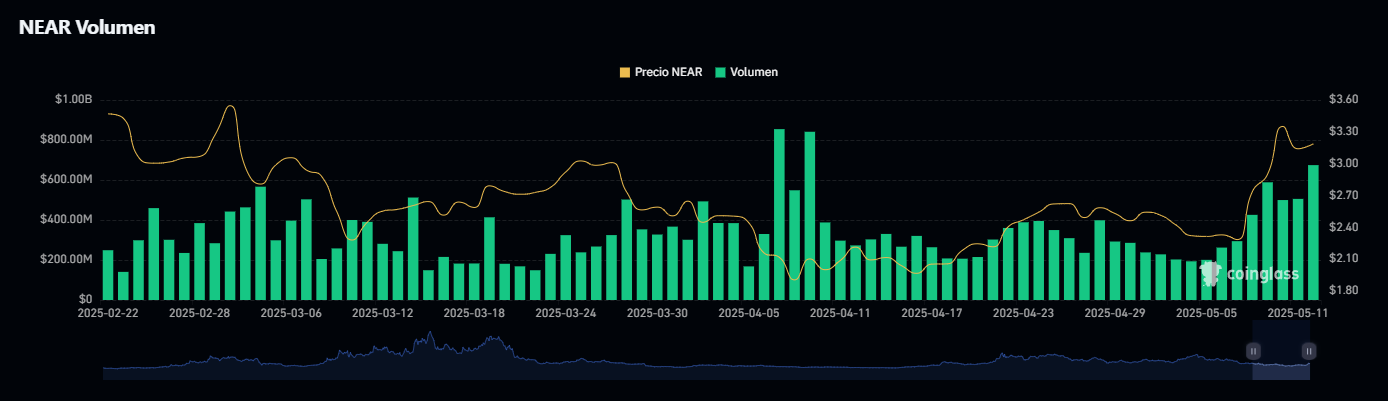
Task: Click the right handle of range selector
Action: point(1309,351)
